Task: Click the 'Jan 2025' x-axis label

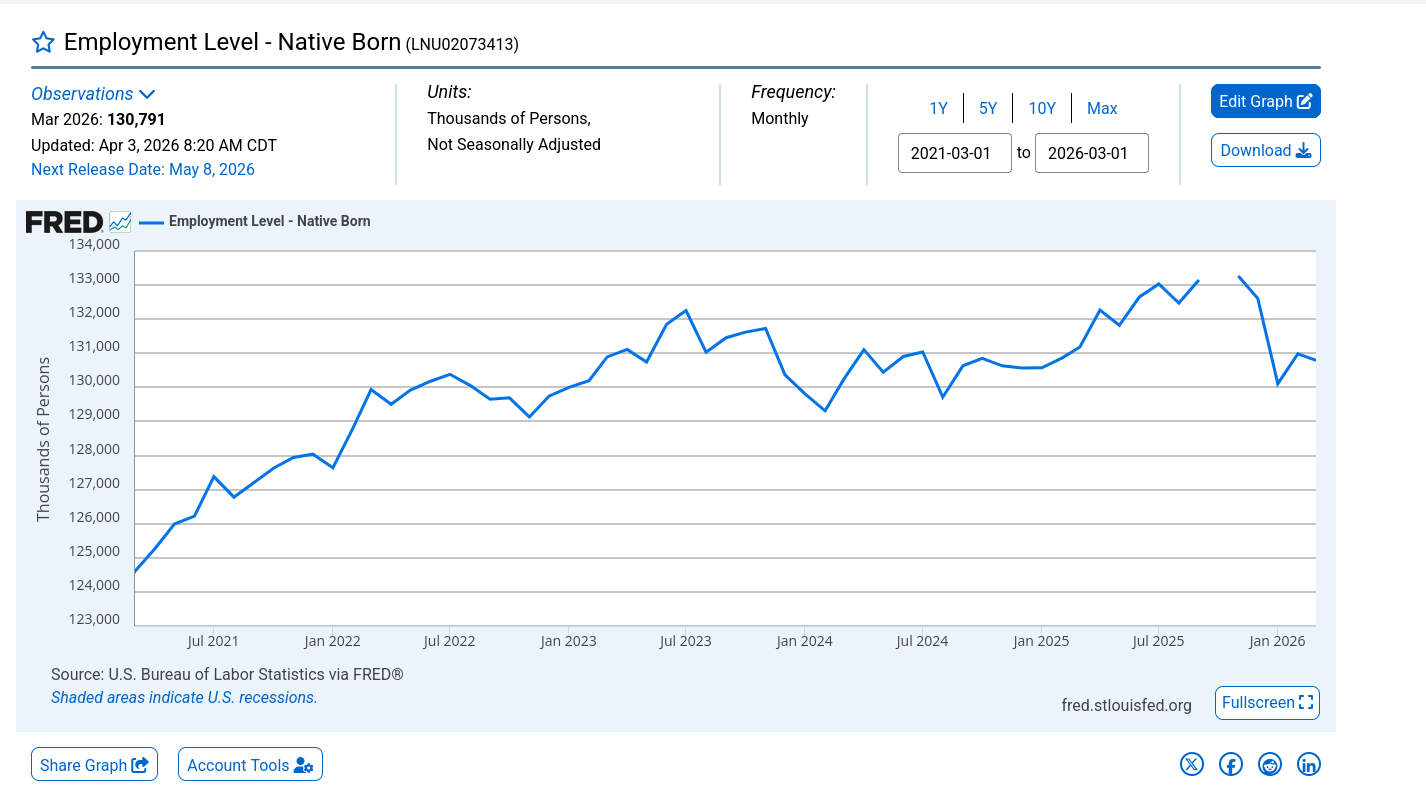Action: [1041, 641]
